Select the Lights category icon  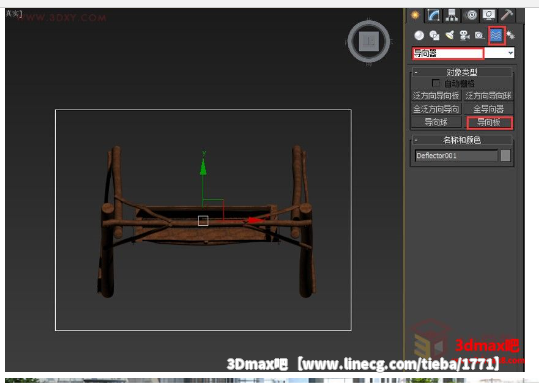[x=449, y=35]
